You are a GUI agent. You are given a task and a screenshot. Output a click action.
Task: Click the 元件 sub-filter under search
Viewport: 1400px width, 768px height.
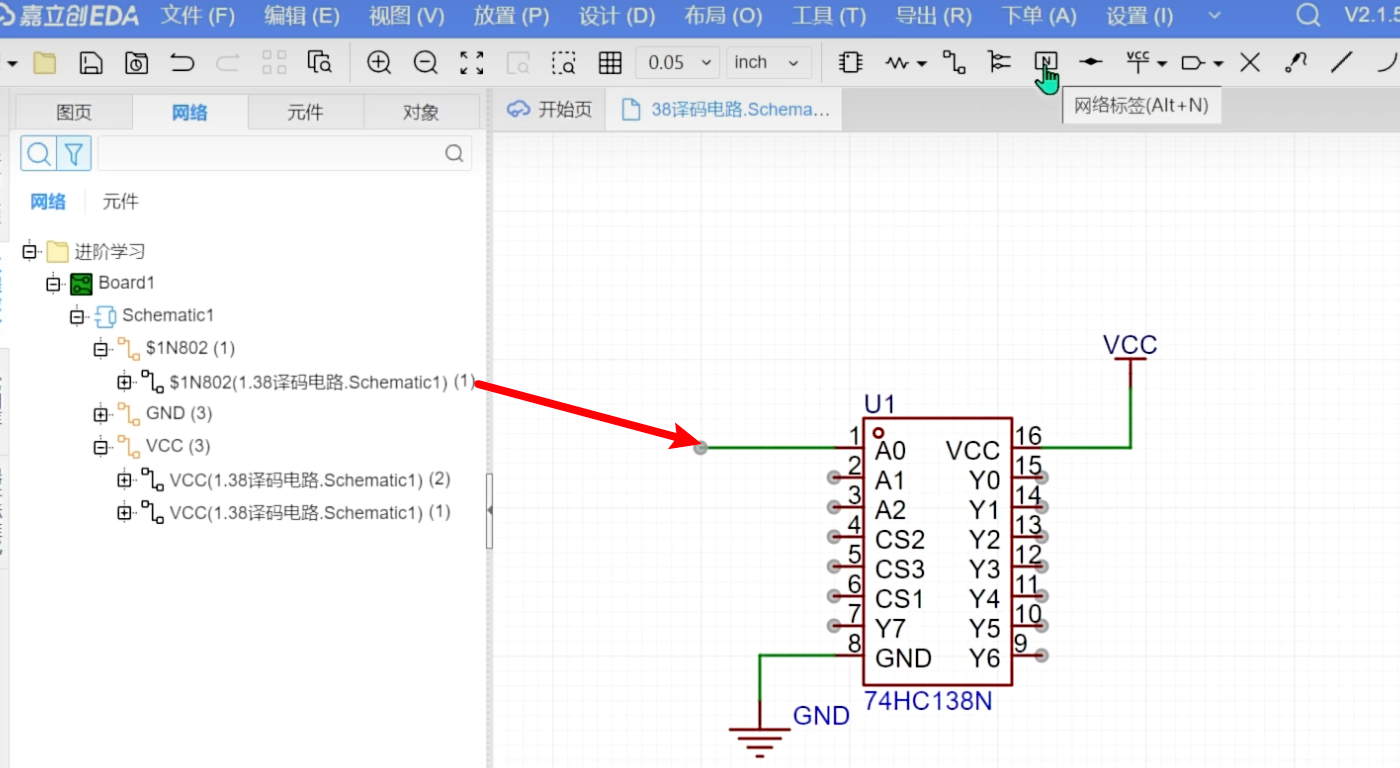[x=120, y=202]
